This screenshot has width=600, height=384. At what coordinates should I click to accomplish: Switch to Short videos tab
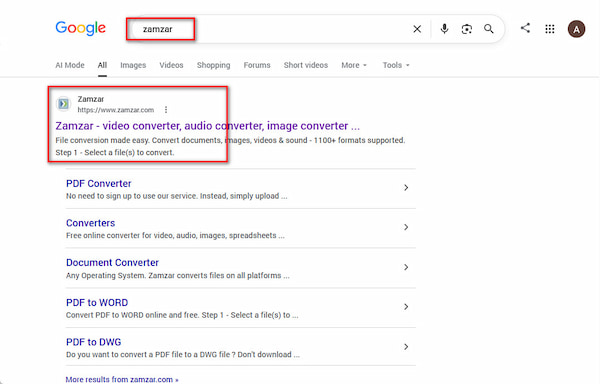point(306,65)
